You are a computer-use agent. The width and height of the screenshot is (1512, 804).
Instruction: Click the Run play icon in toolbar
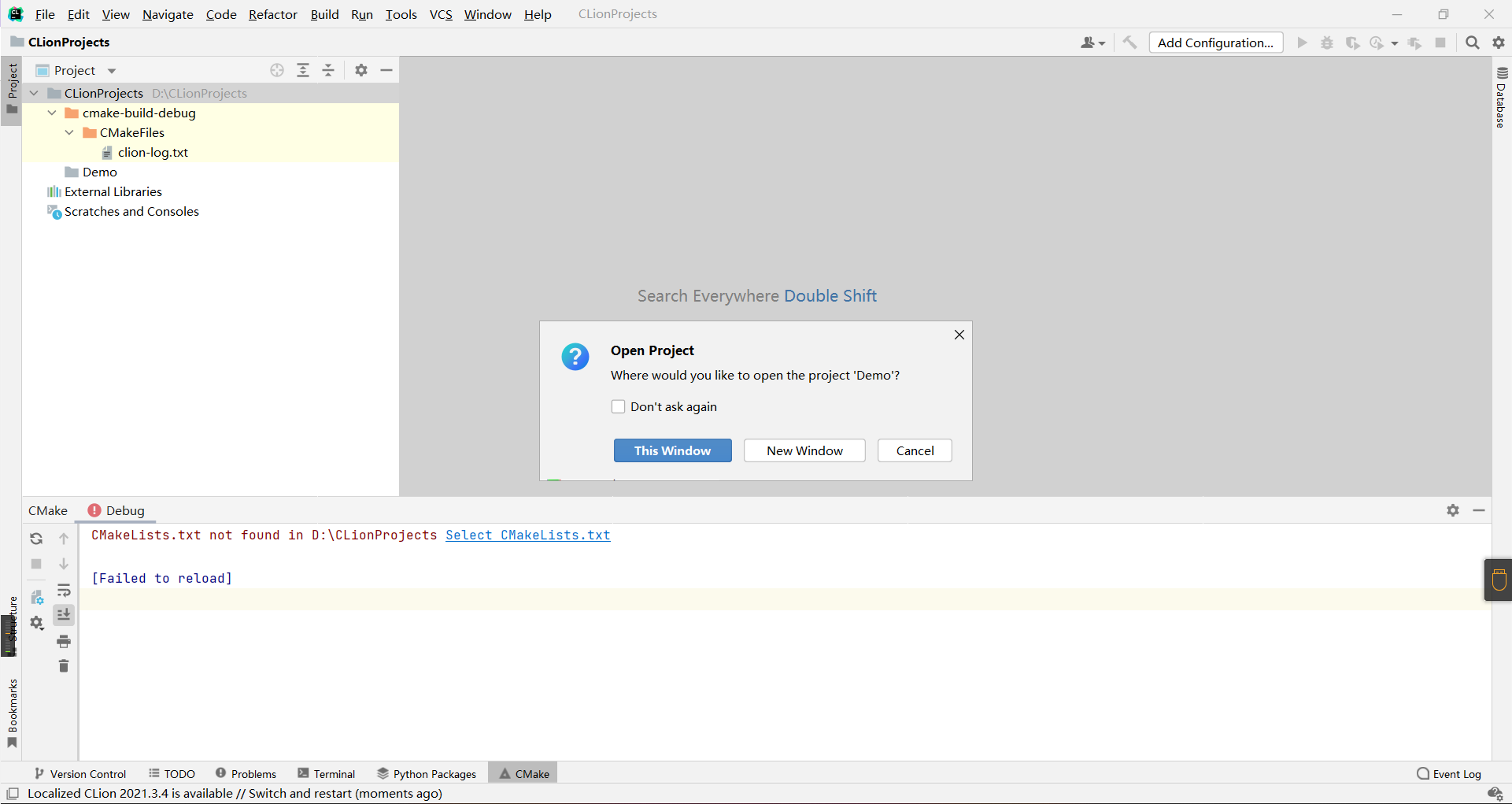click(1302, 43)
